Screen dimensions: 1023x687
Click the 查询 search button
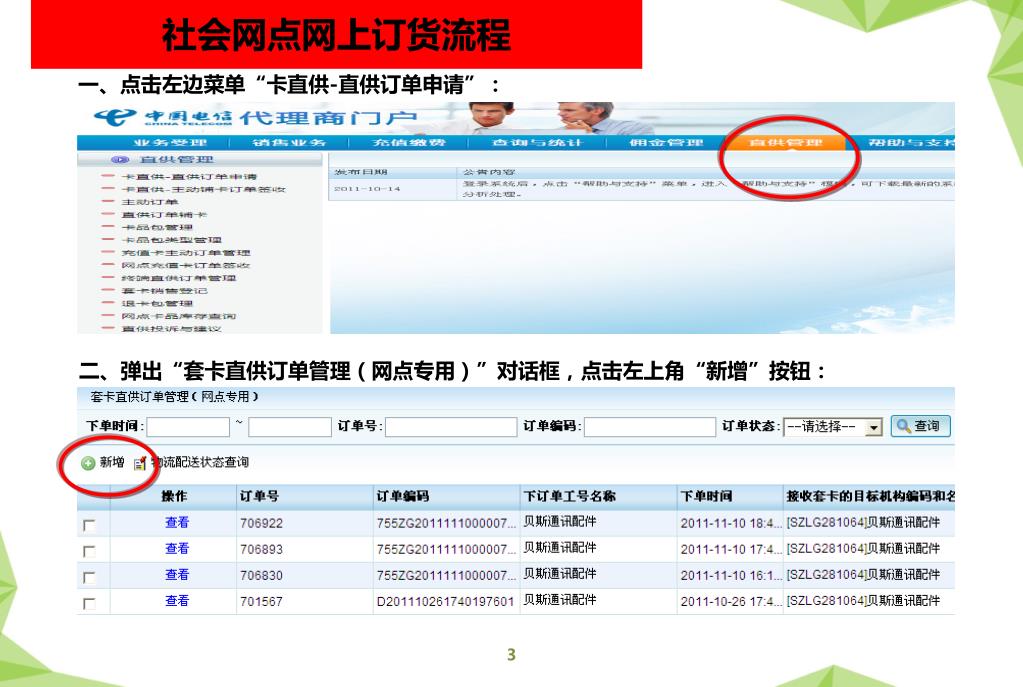click(921, 426)
